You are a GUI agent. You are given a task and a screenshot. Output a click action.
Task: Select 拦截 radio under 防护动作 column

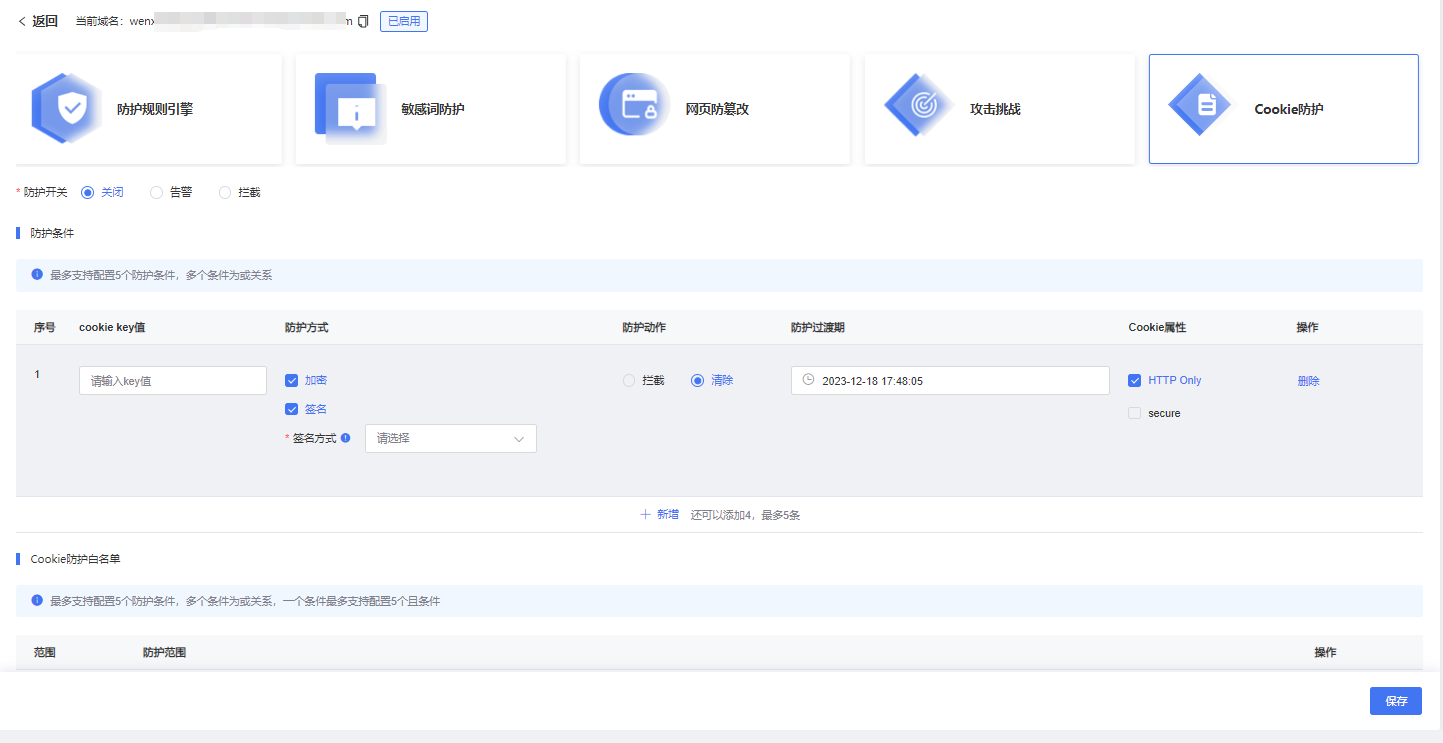pos(629,381)
